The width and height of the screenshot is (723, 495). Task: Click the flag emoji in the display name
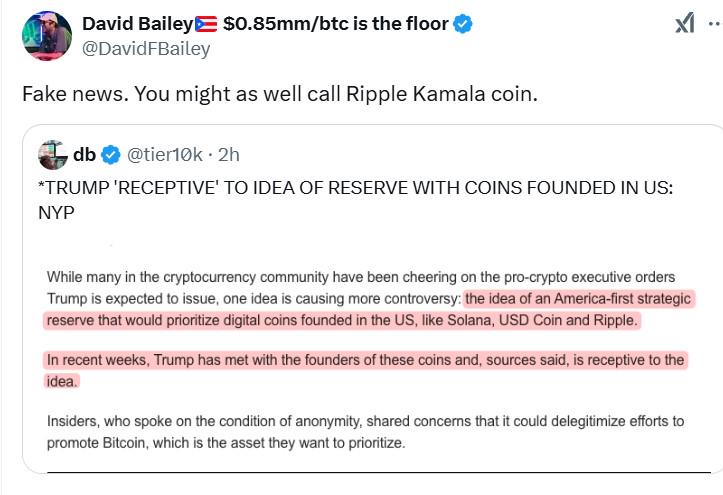[204, 23]
